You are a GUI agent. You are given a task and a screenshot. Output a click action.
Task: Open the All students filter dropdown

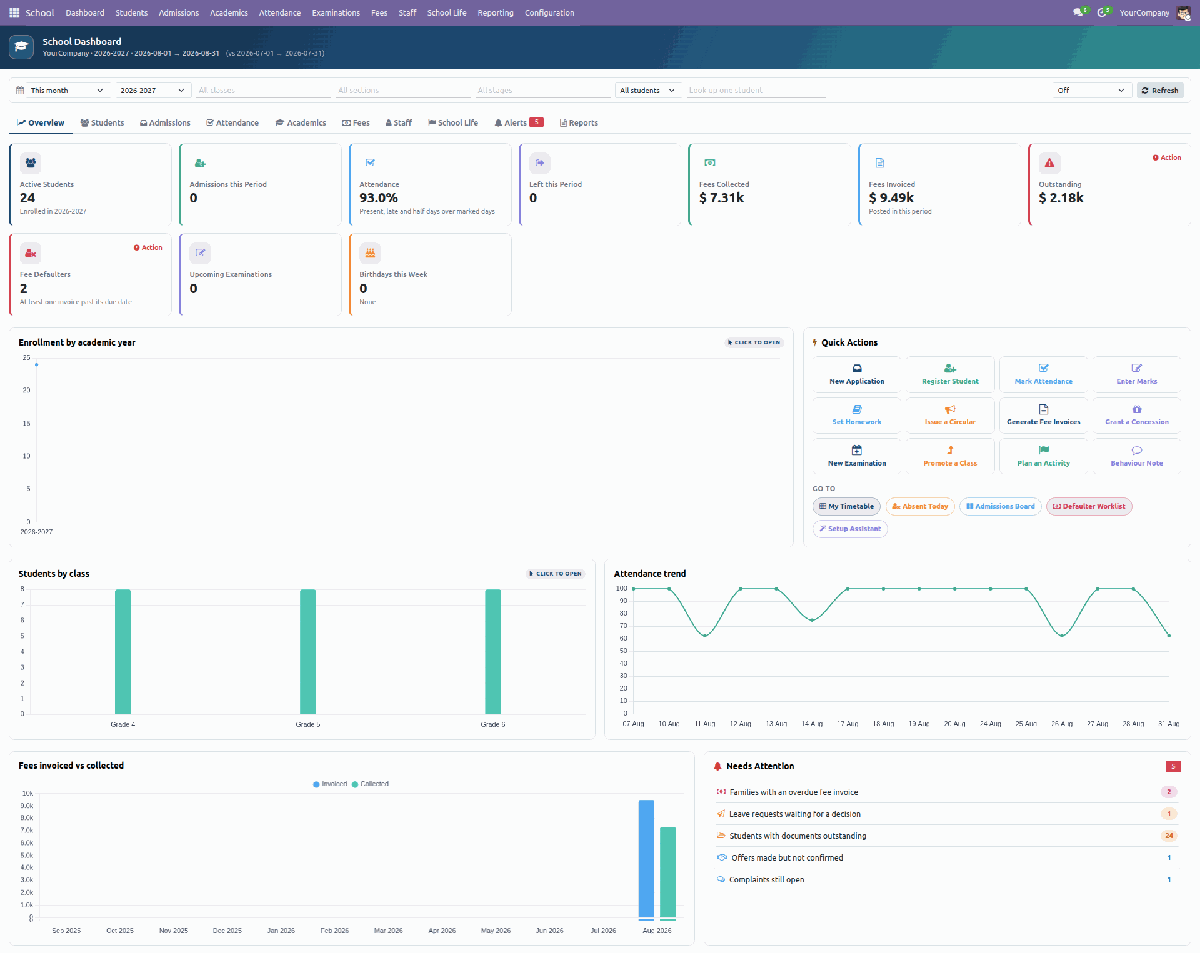click(x=648, y=90)
